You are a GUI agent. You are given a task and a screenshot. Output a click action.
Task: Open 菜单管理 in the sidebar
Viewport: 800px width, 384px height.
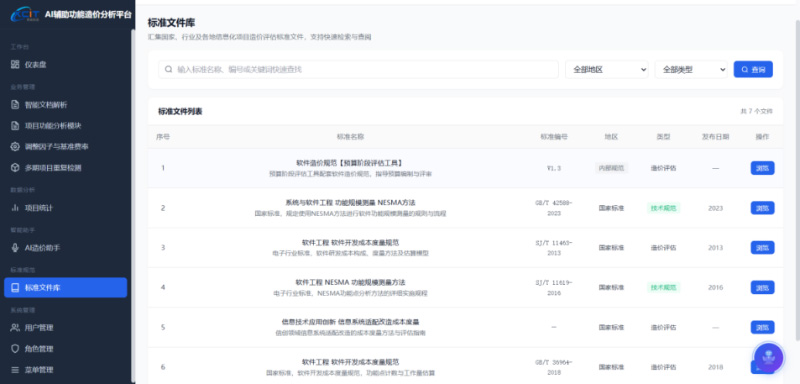[x=65, y=370]
